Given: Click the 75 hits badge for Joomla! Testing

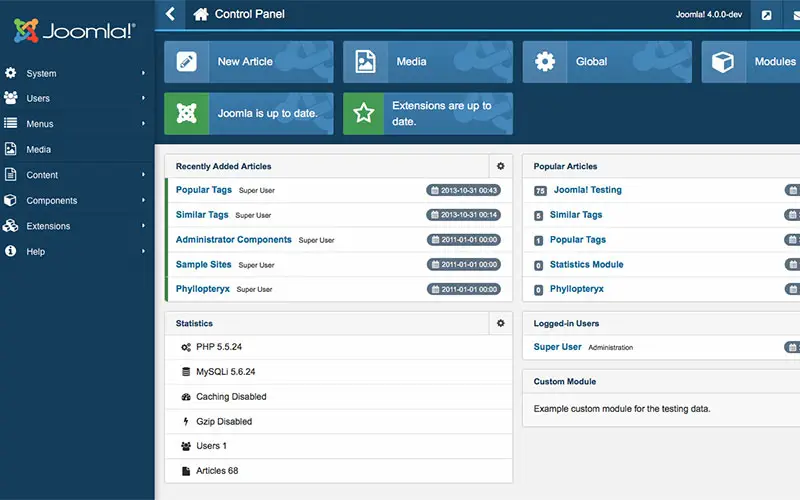Looking at the screenshot, I should tap(540, 191).
